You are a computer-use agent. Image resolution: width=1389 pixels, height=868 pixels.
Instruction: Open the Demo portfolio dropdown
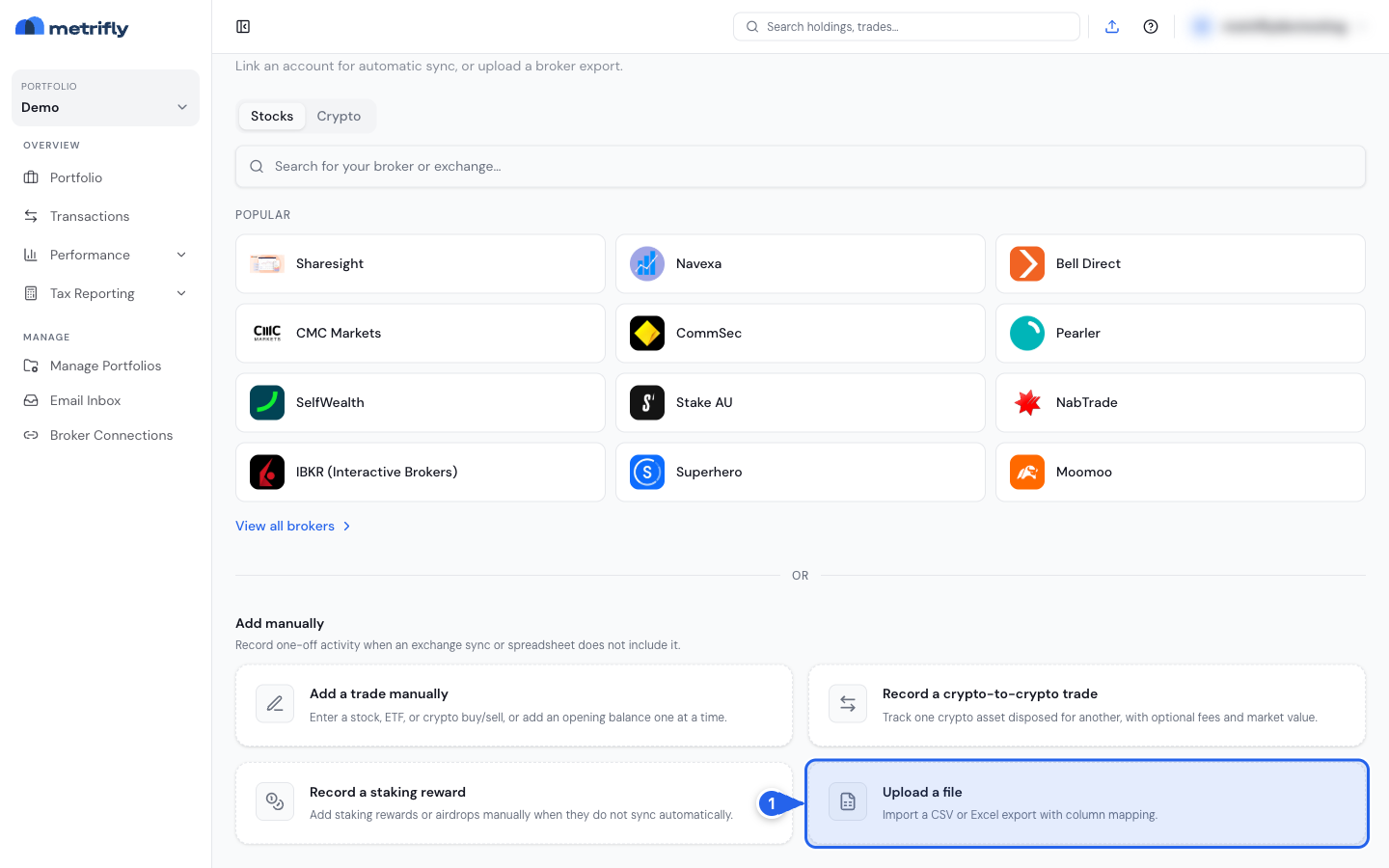(105, 97)
